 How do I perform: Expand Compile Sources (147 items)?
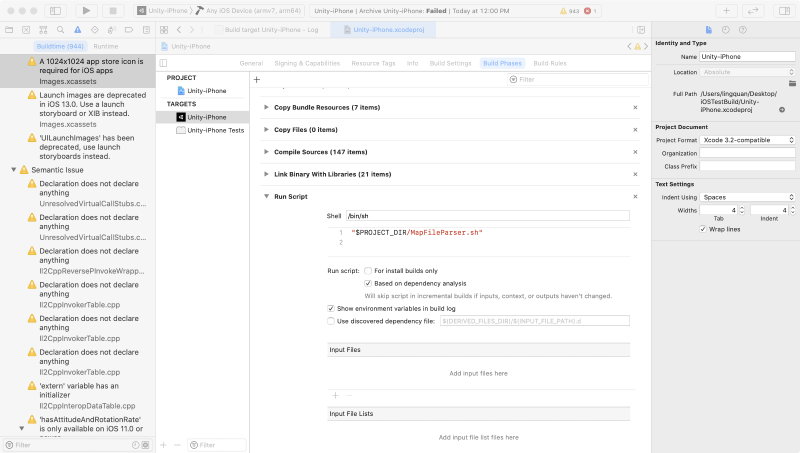point(266,152)
